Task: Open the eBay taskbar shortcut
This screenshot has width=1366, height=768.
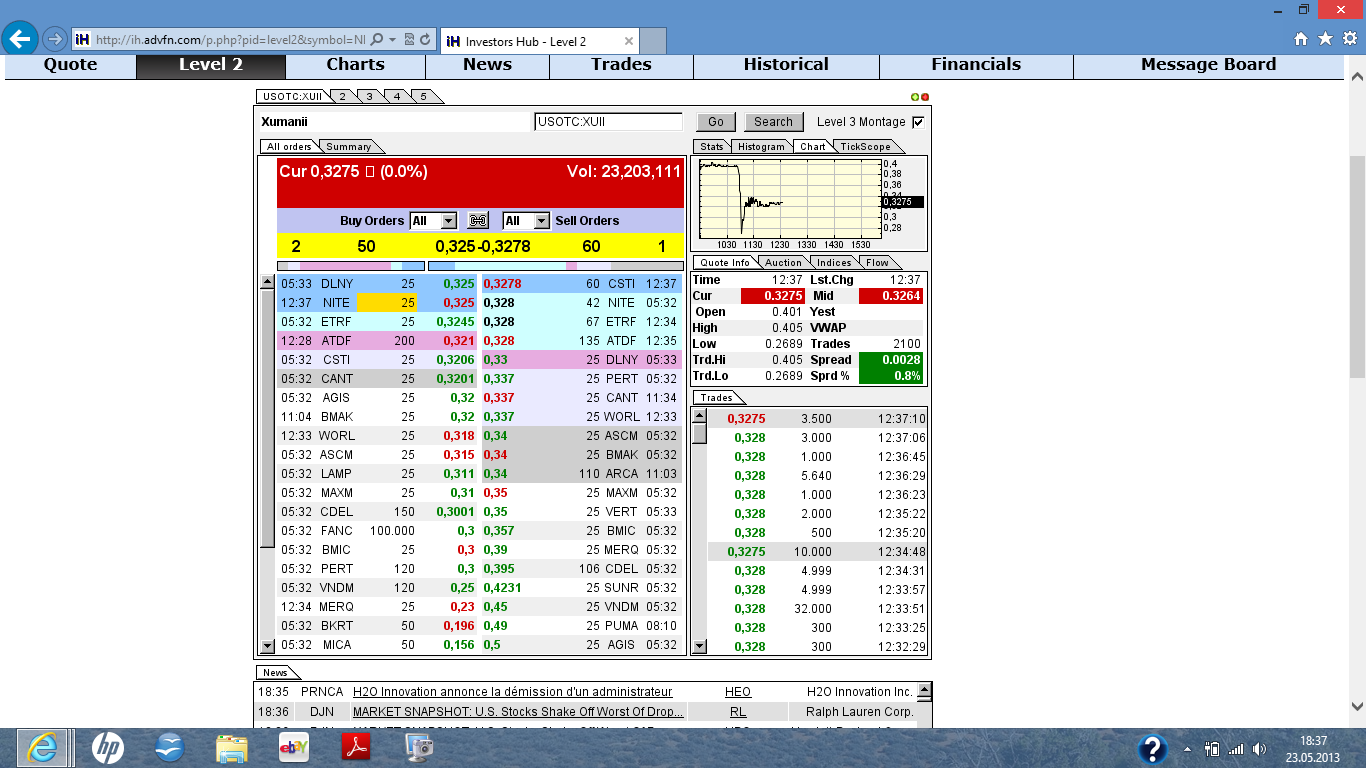Action: coord(294,748)
